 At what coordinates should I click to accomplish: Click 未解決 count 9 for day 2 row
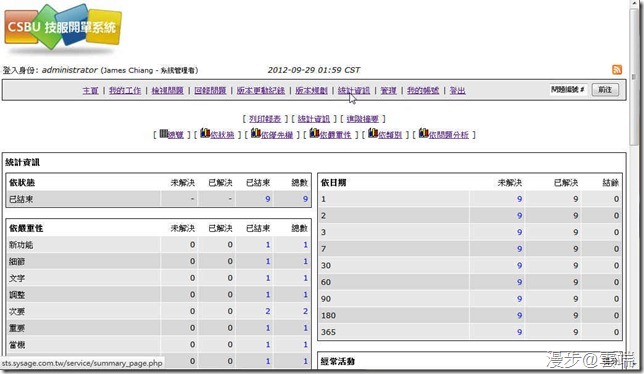point(520,216)
